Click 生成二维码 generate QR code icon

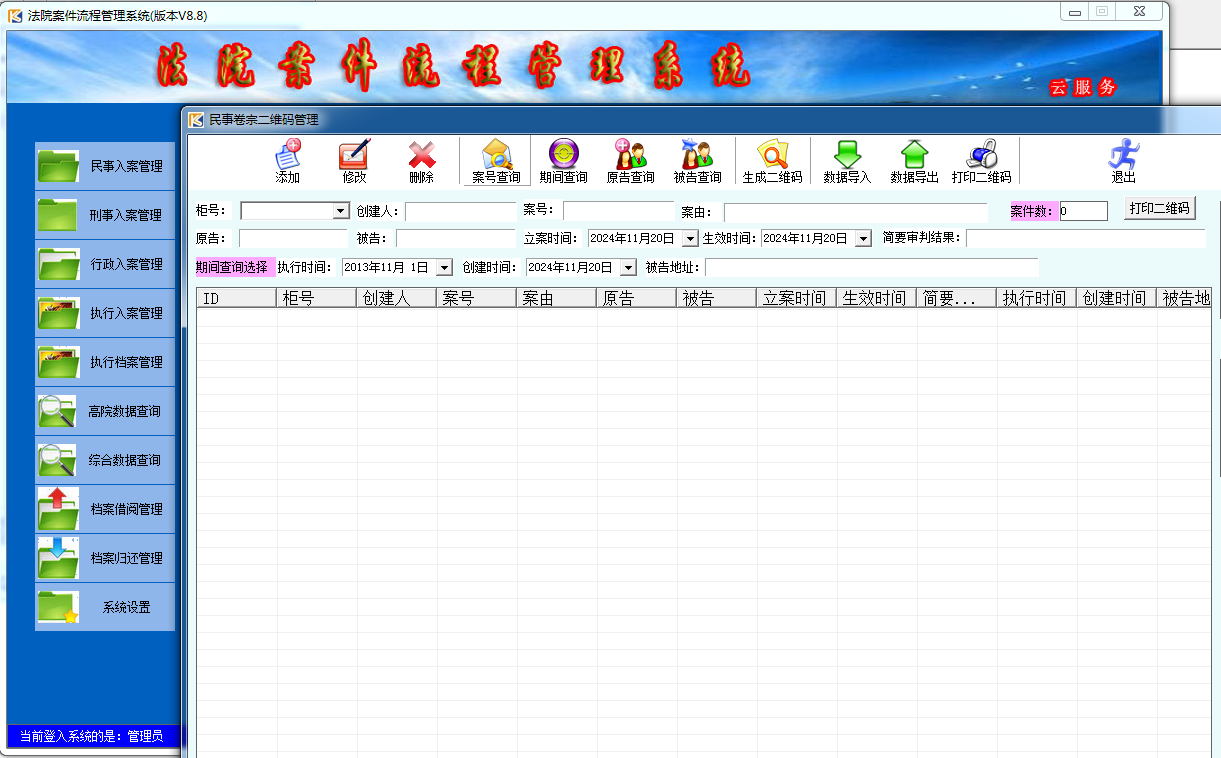772,160
